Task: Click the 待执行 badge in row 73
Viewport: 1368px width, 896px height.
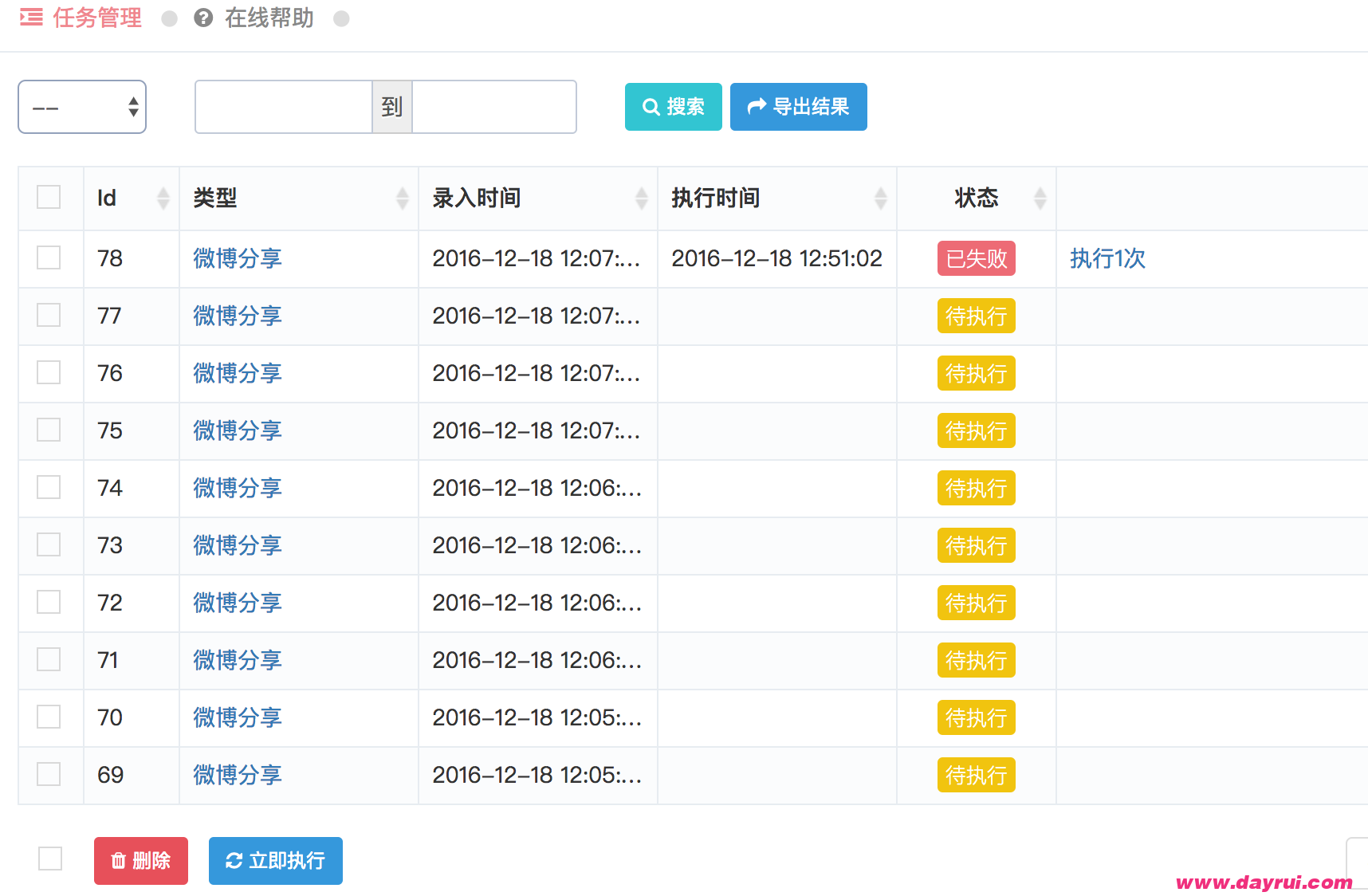Action: (977, 545)
